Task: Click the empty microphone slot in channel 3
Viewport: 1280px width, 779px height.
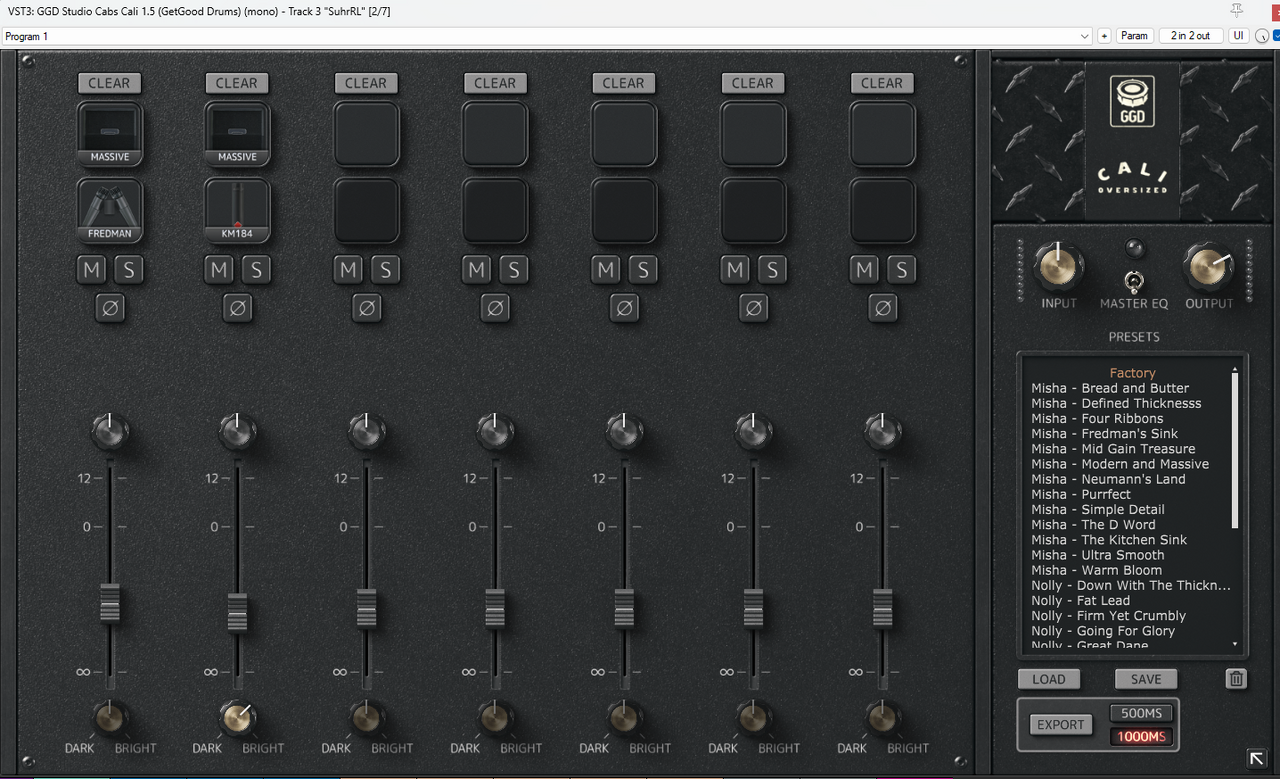Action: (x=367, y=210)
